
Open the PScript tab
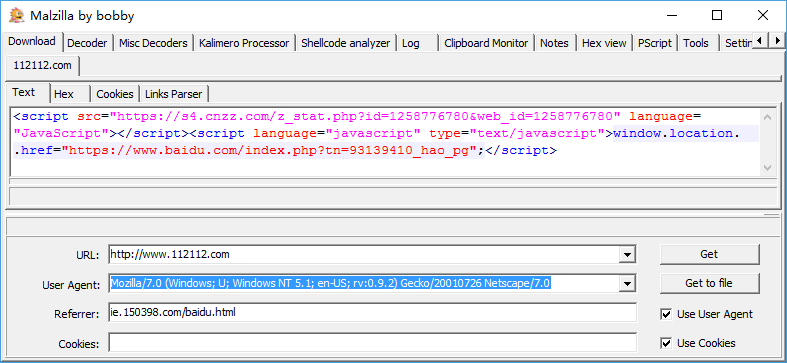tap(654, 43)
